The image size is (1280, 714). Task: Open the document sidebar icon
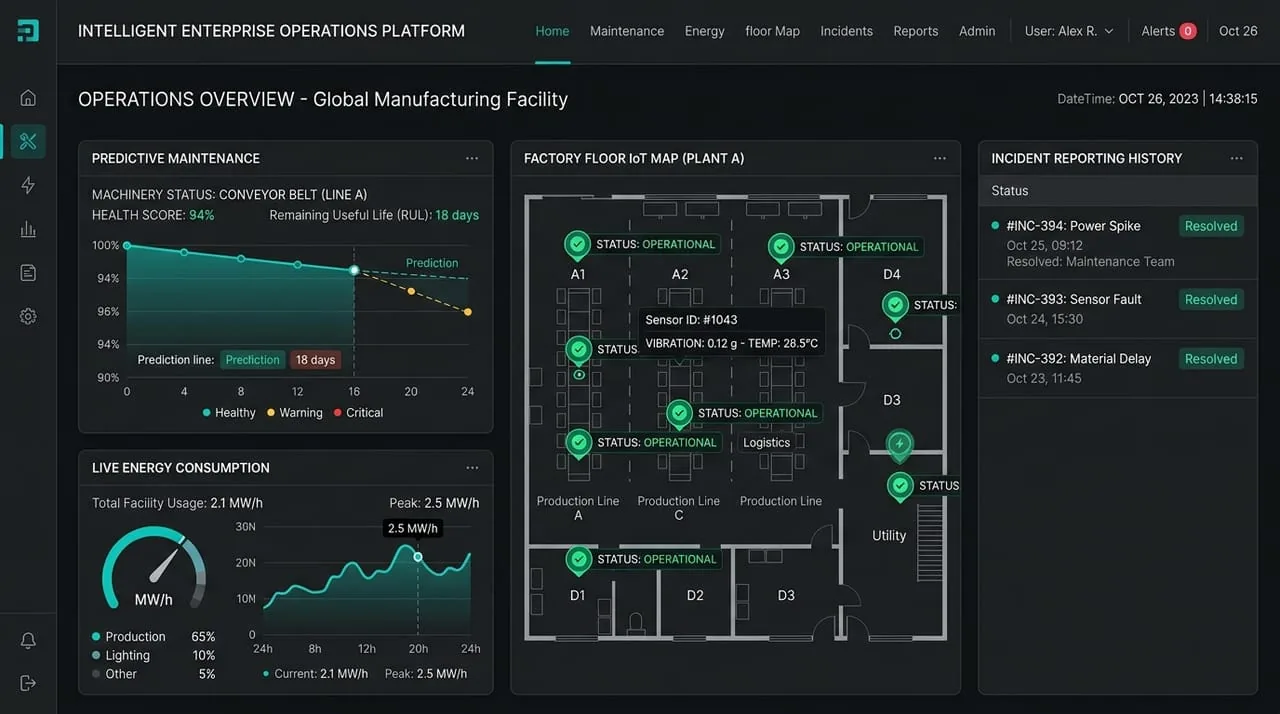click(28, 273)
